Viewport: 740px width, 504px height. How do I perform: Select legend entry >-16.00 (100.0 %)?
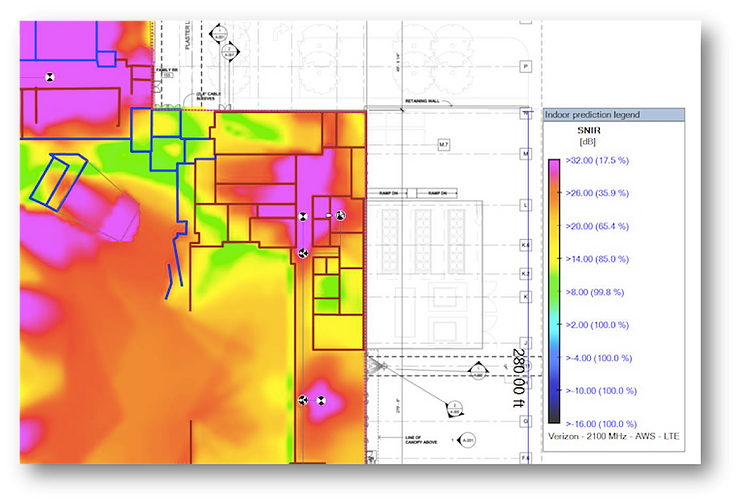601,424
